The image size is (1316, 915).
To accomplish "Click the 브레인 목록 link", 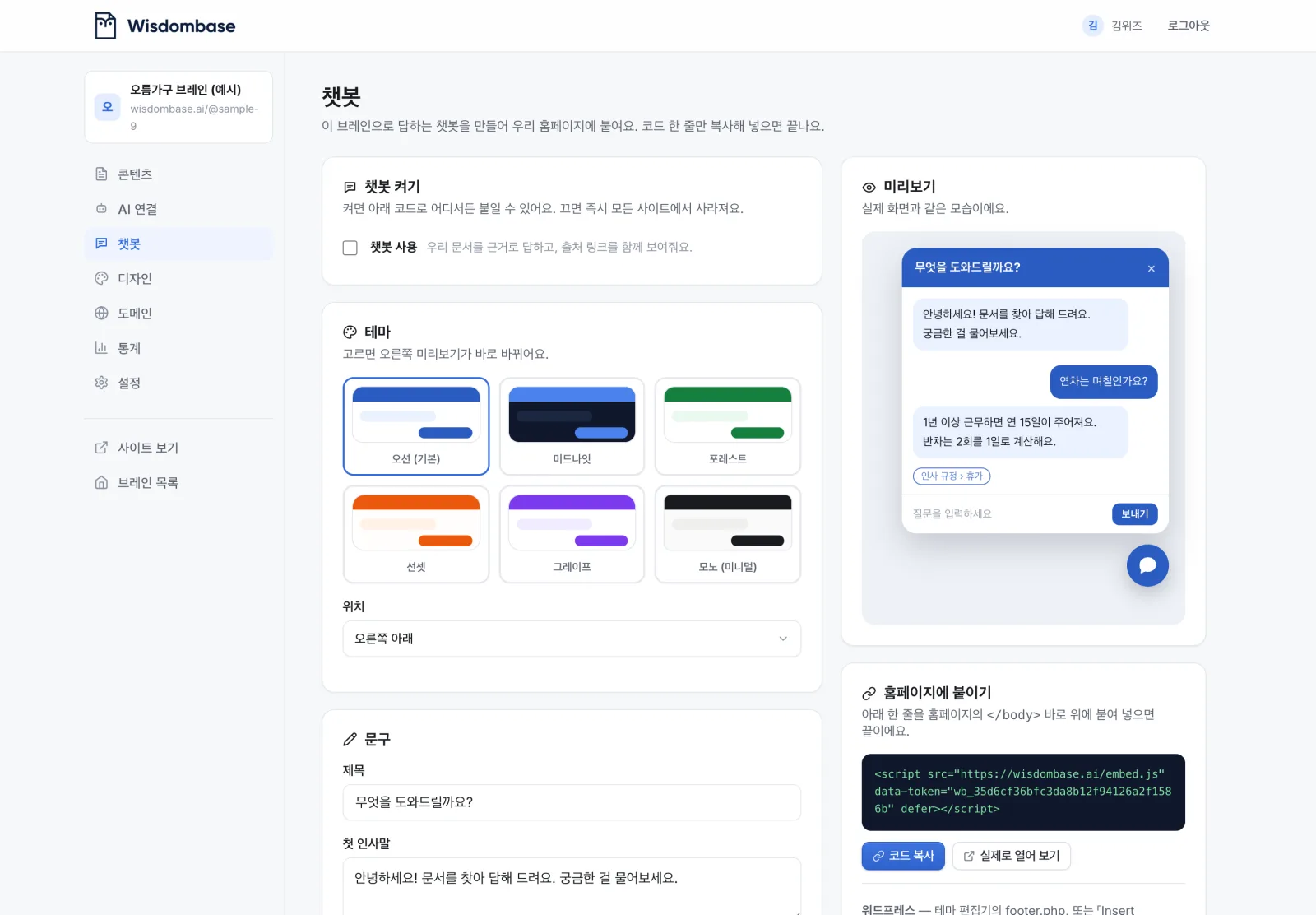I will pyautogui.click(x=178, y=482).
